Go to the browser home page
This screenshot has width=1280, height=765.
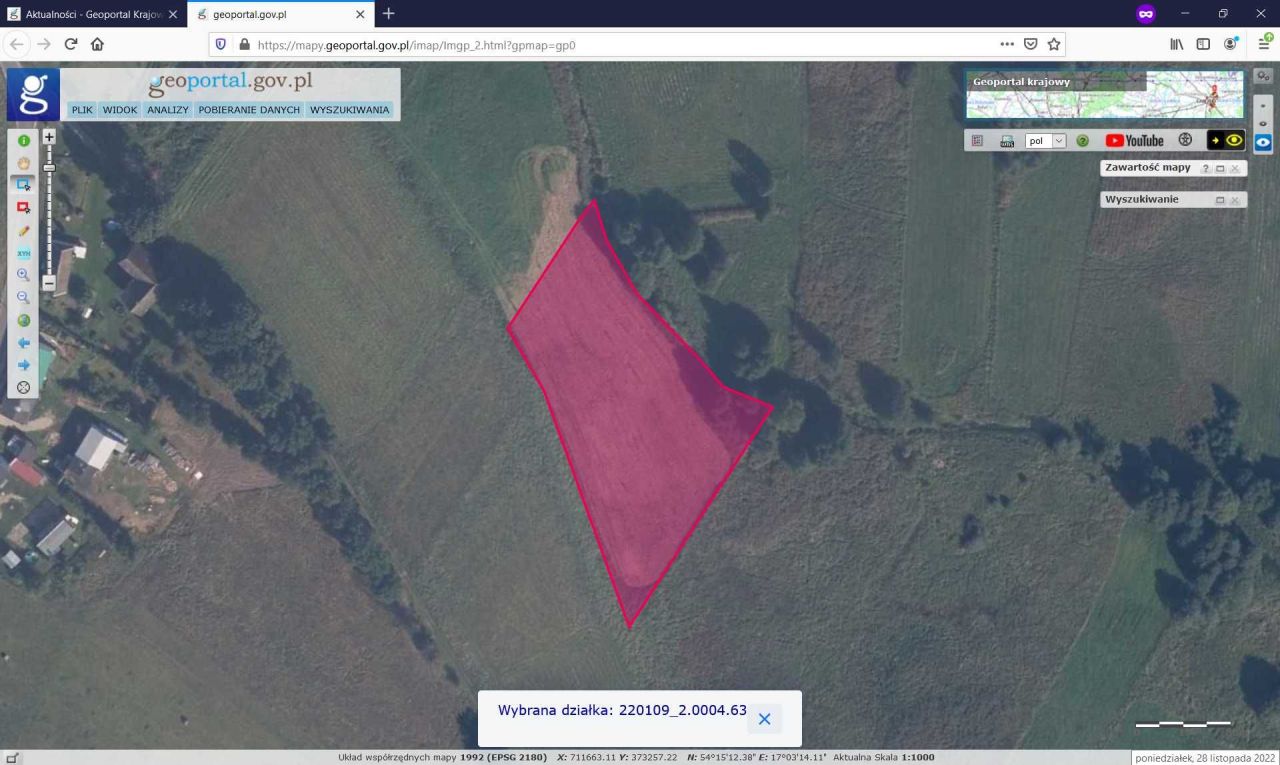[97, 44]
